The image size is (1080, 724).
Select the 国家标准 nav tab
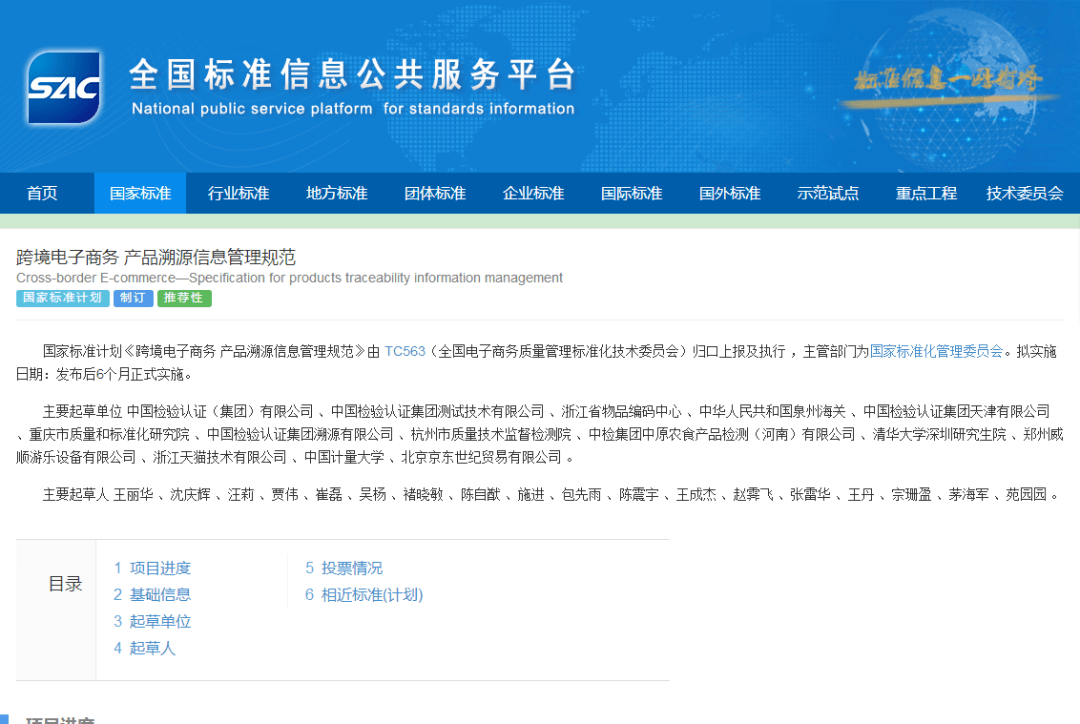140,194
